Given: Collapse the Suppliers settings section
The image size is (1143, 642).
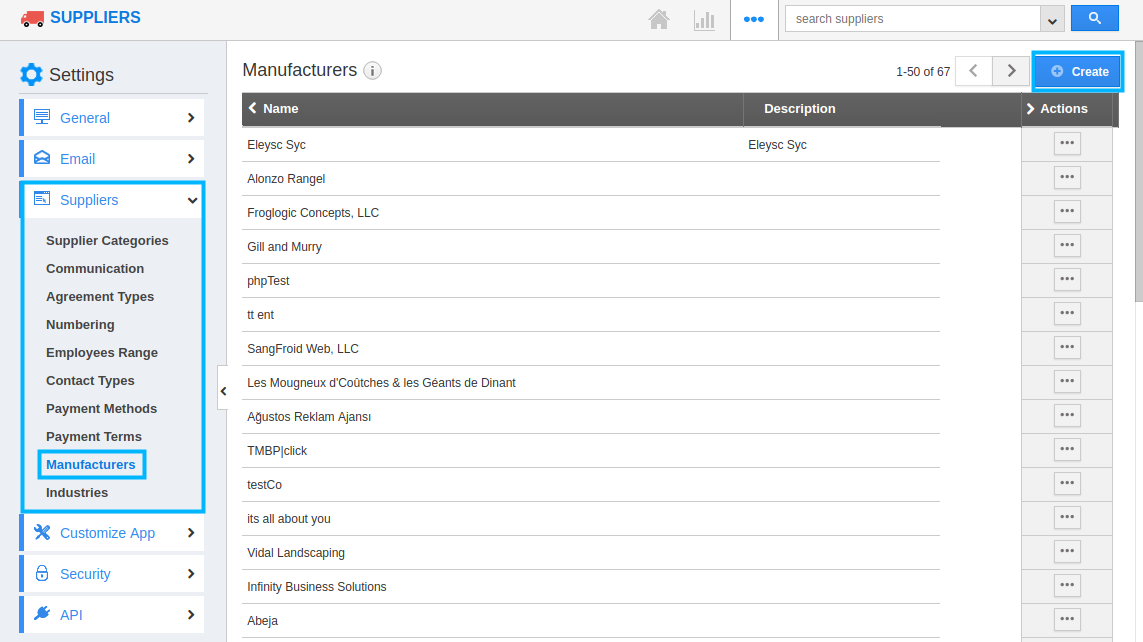Looking at the screenshot, I should click(112, 200).
